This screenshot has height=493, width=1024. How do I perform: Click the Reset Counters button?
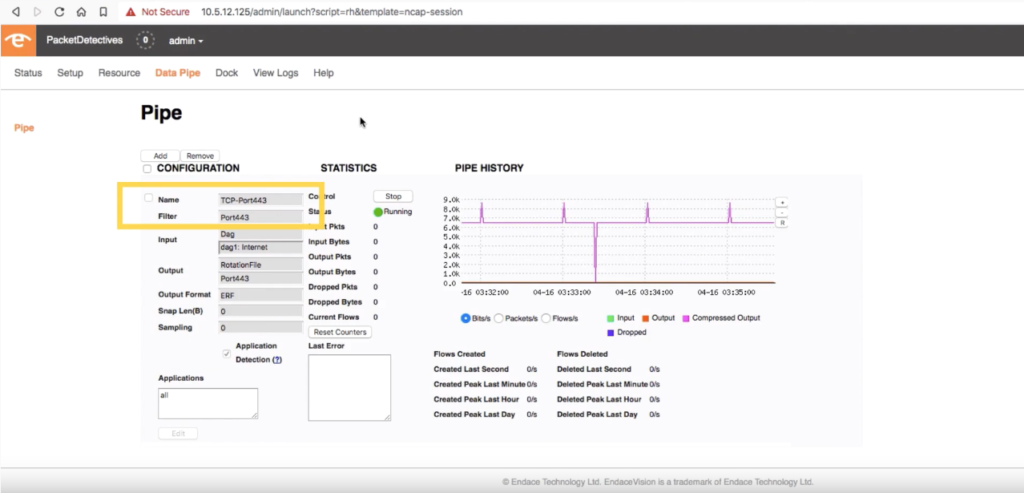point(340,332)
